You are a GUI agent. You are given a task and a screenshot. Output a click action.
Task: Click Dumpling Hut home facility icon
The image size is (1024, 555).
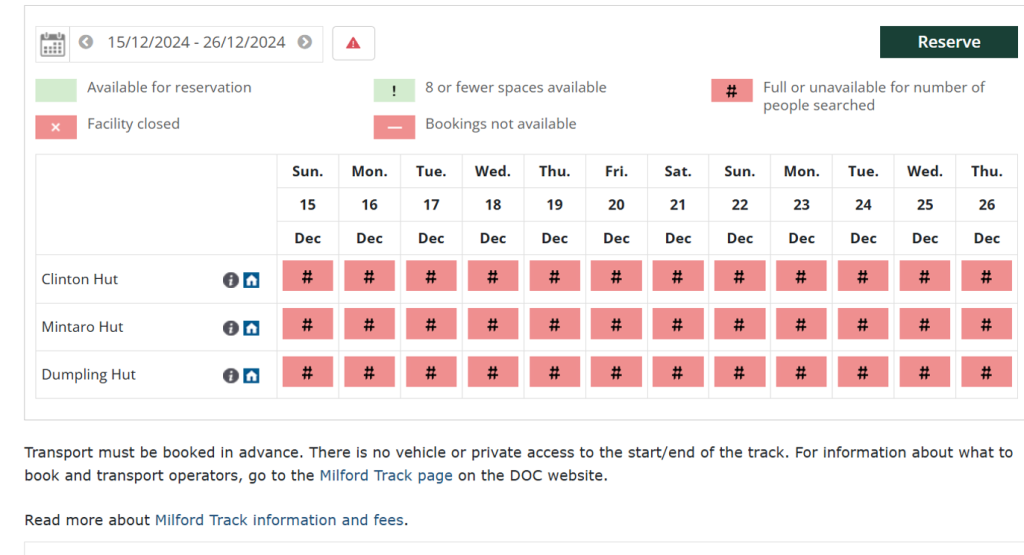point(251,376)
